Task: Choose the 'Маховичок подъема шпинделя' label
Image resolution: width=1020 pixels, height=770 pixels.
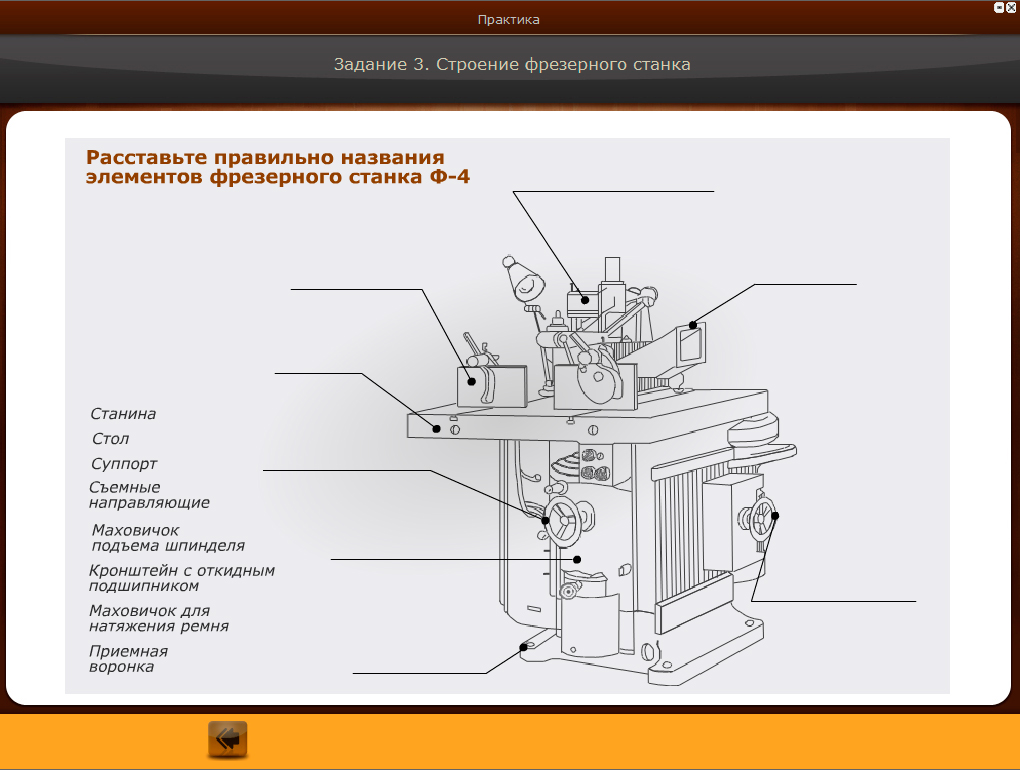Action: tap(167, 538)
